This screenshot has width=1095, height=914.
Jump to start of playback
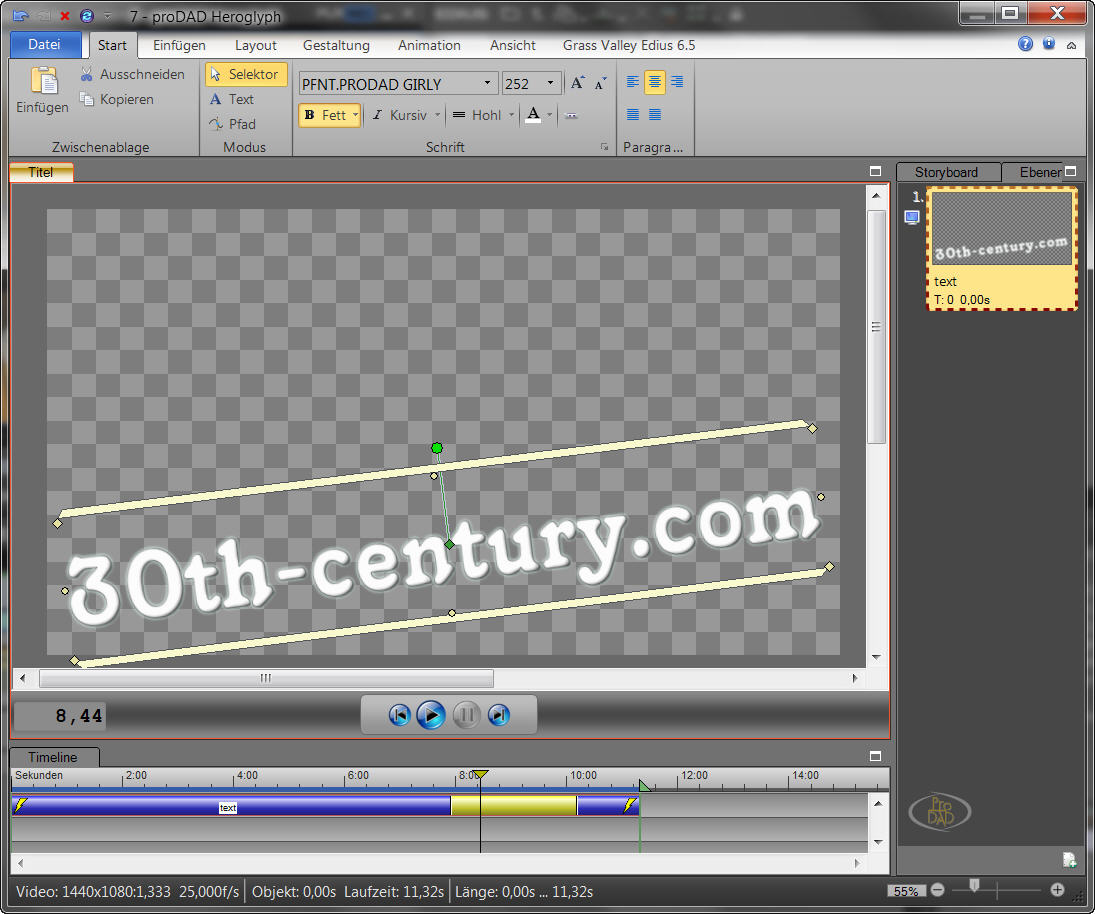(x=399, y=715)
